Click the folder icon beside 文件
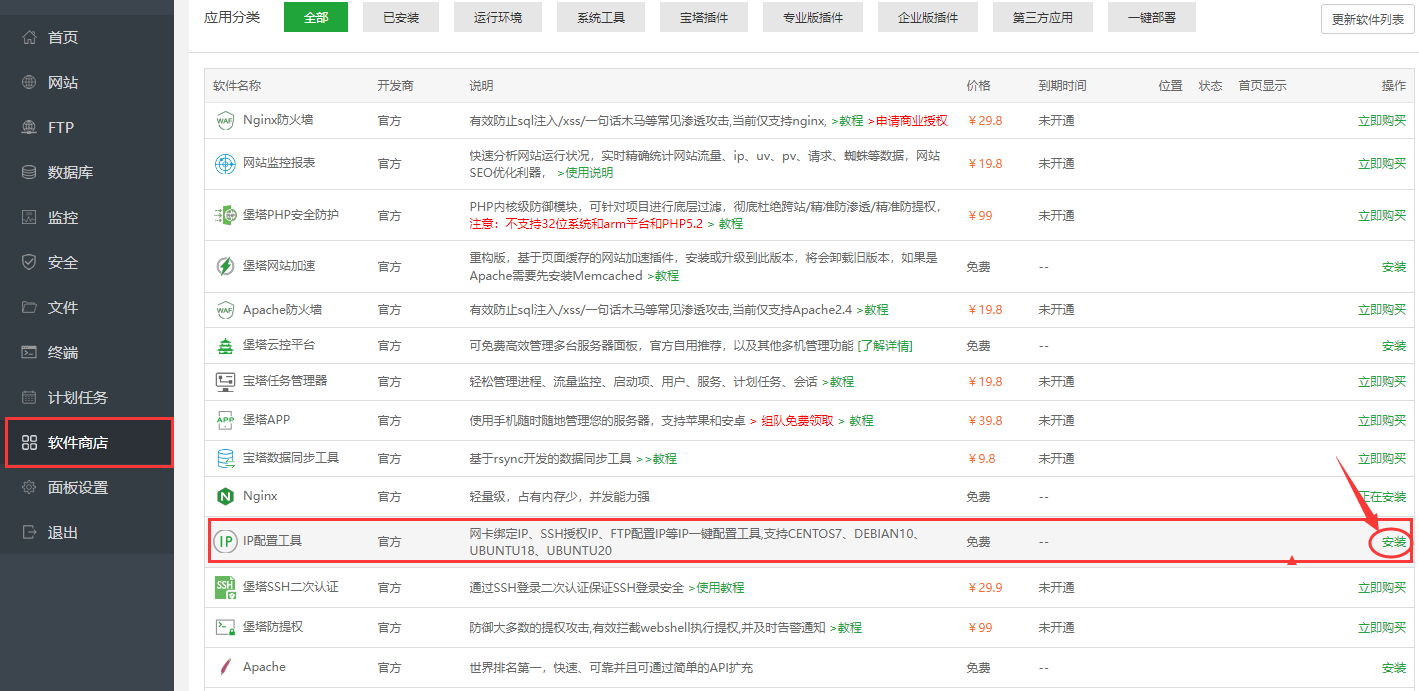Screen dimensions: 1419x691 (x=29, y=308)
